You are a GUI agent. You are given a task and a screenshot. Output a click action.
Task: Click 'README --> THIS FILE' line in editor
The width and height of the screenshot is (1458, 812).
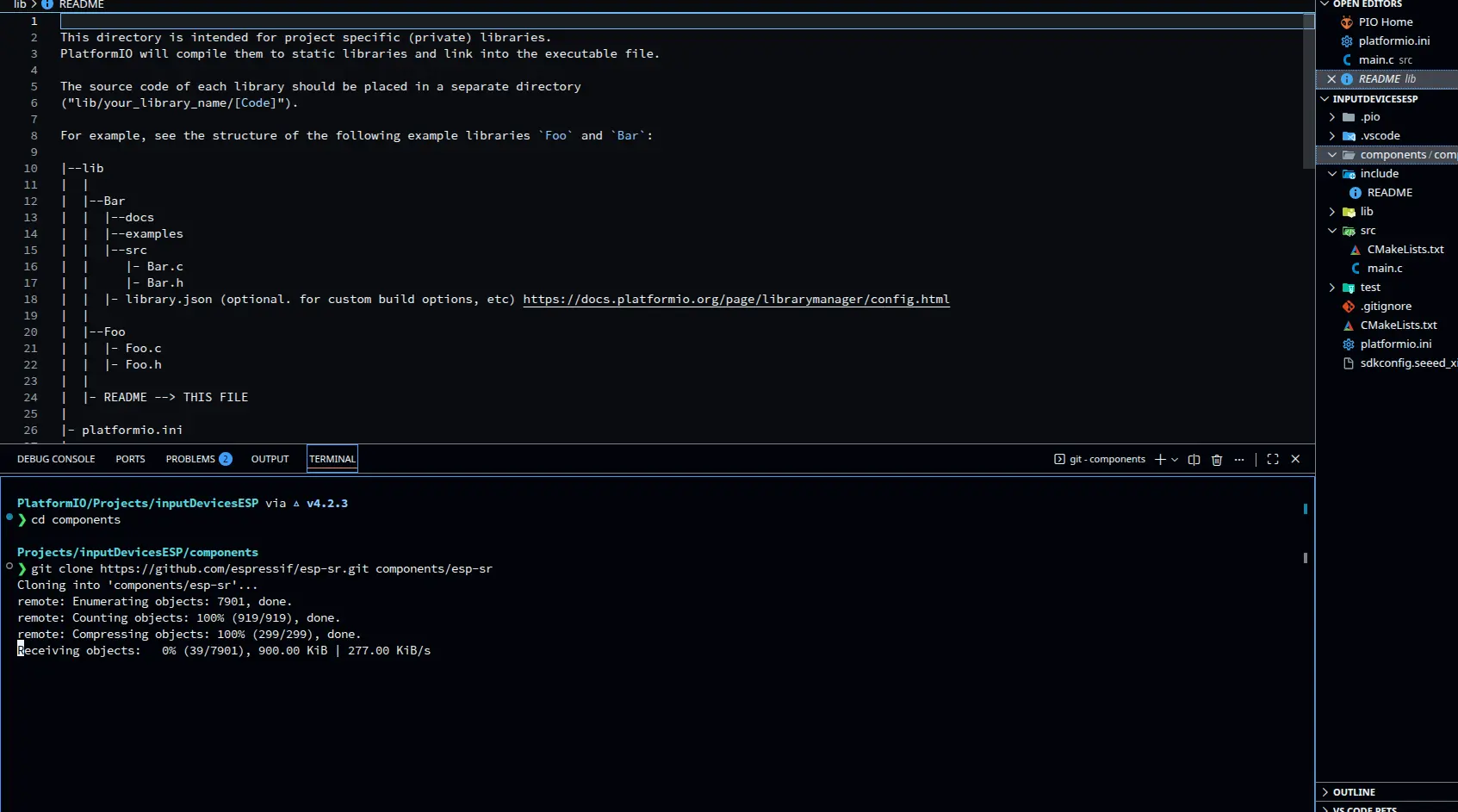[176, 398]
